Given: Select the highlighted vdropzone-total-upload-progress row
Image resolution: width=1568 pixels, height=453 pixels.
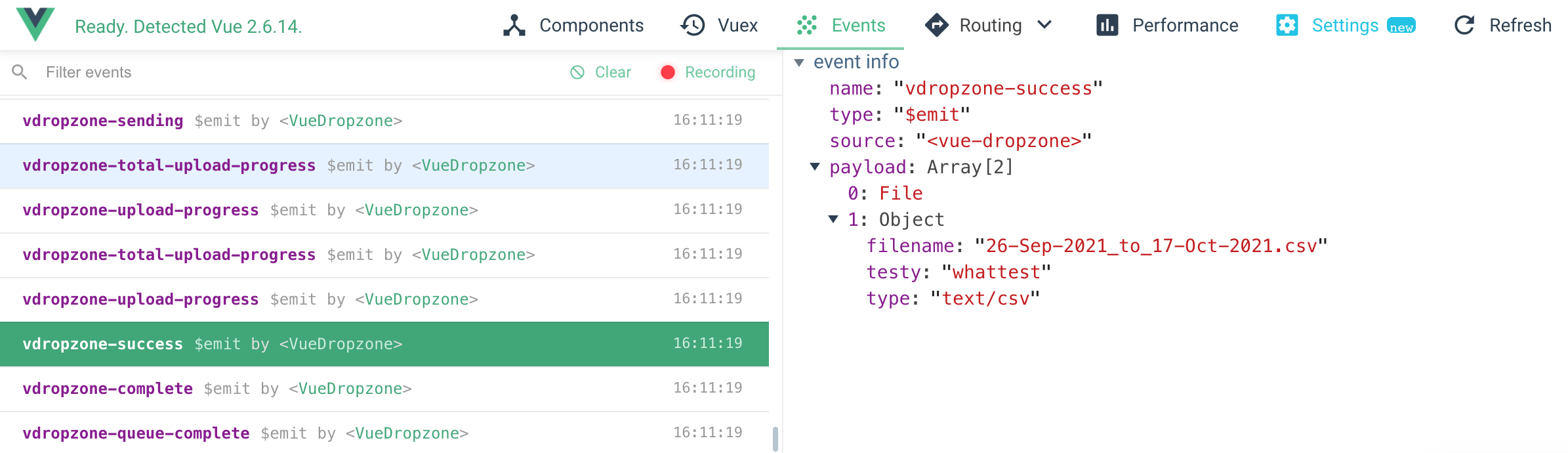Looking at the screenshot, I should (x=384, y=165).
